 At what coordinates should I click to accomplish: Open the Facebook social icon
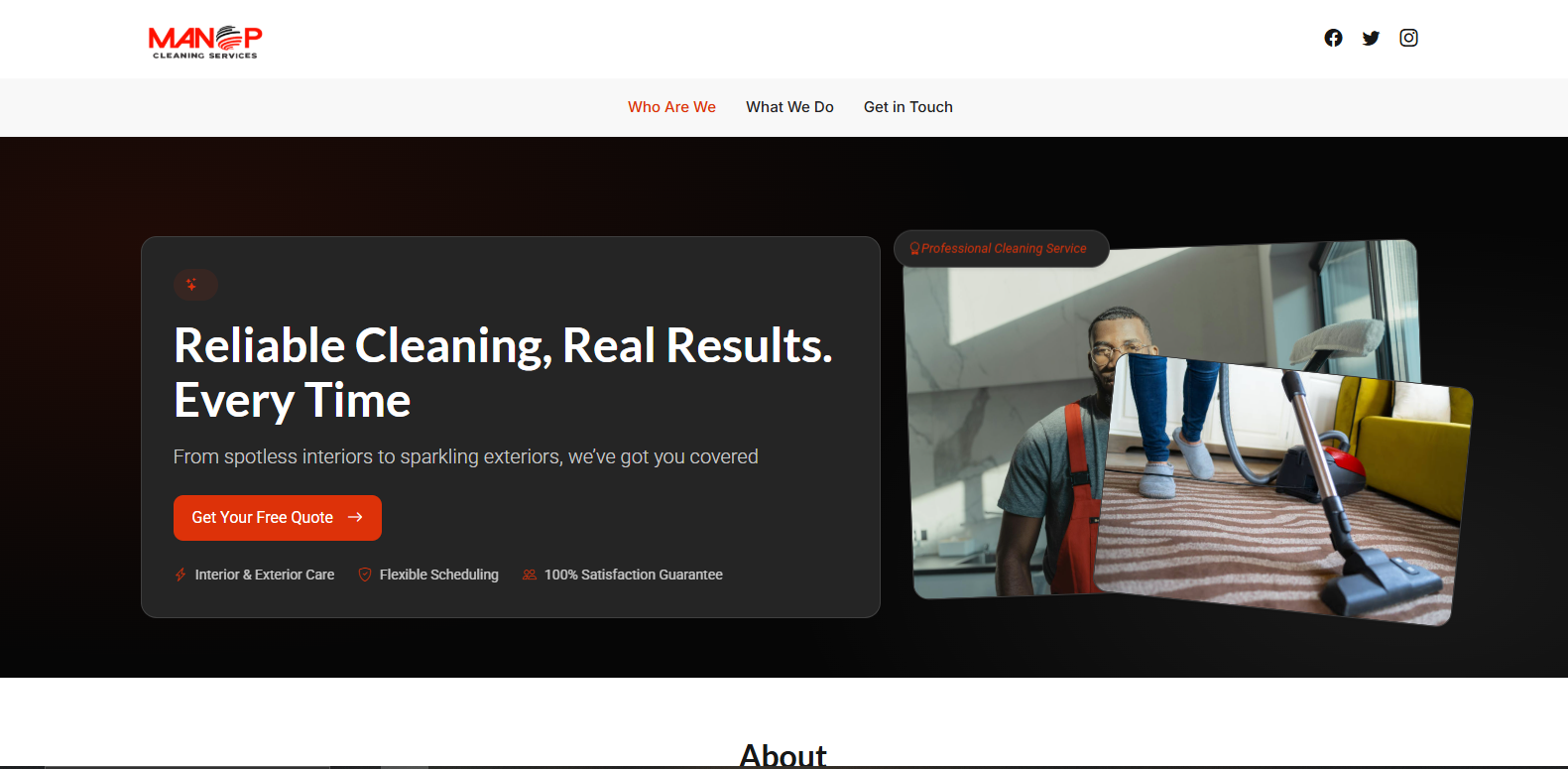point(1333,38)
